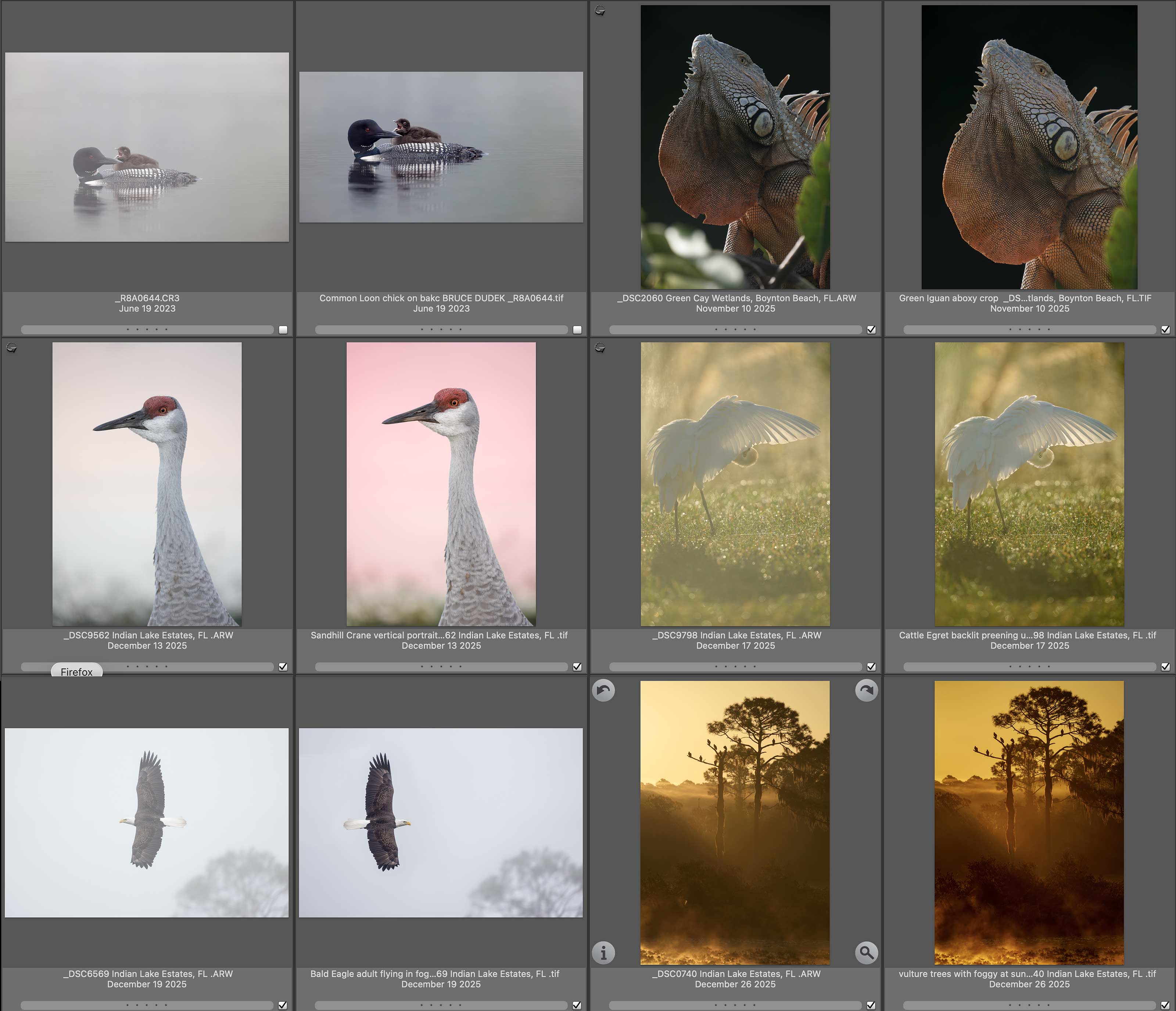Click the rating bar under the Cattle Egret backlit preening photo

coord(1029,667)
